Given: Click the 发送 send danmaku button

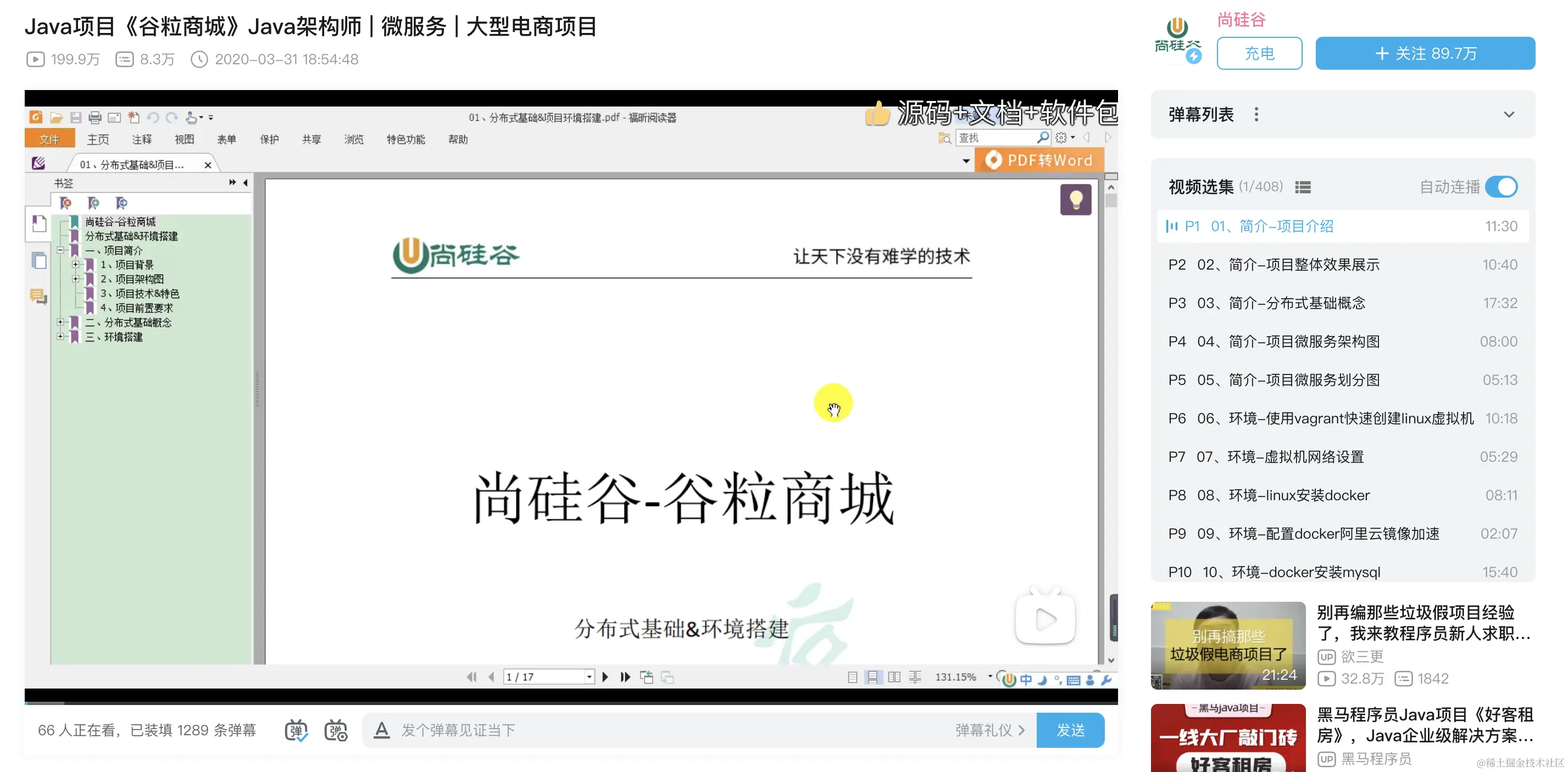Looking at the screenshot, I should (1071, 730).
